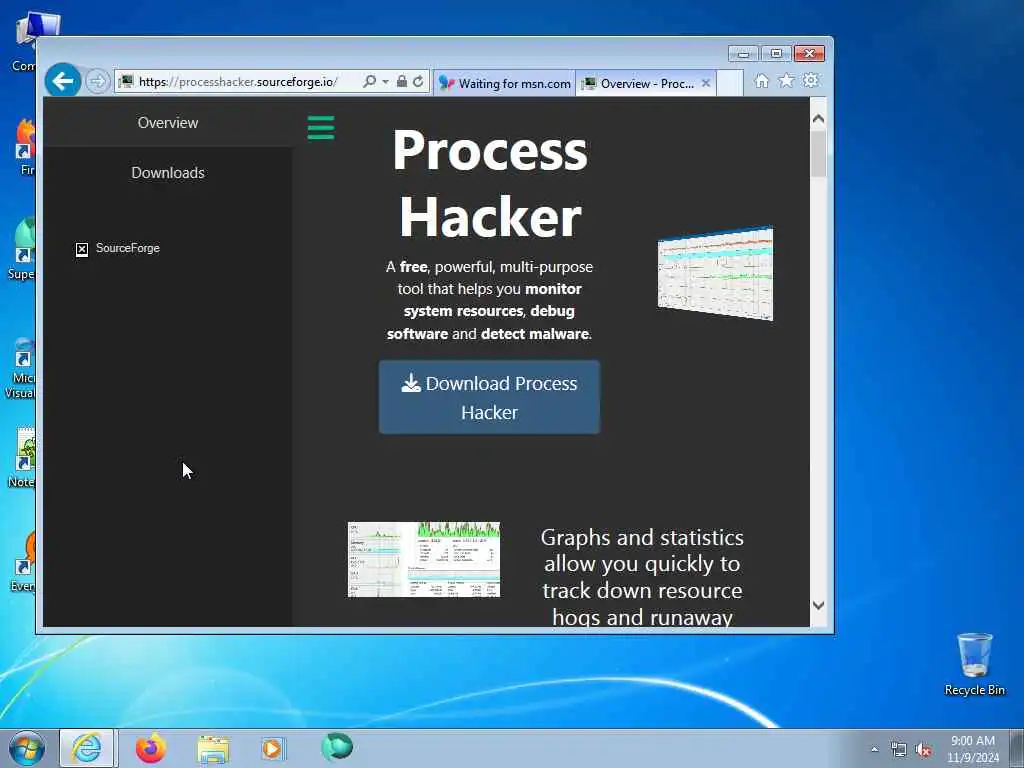The image size is (1024, 768).
Task: Click the Internet Explorer taskbar icon
Action: pyautogui.click(x=87, y=748)
